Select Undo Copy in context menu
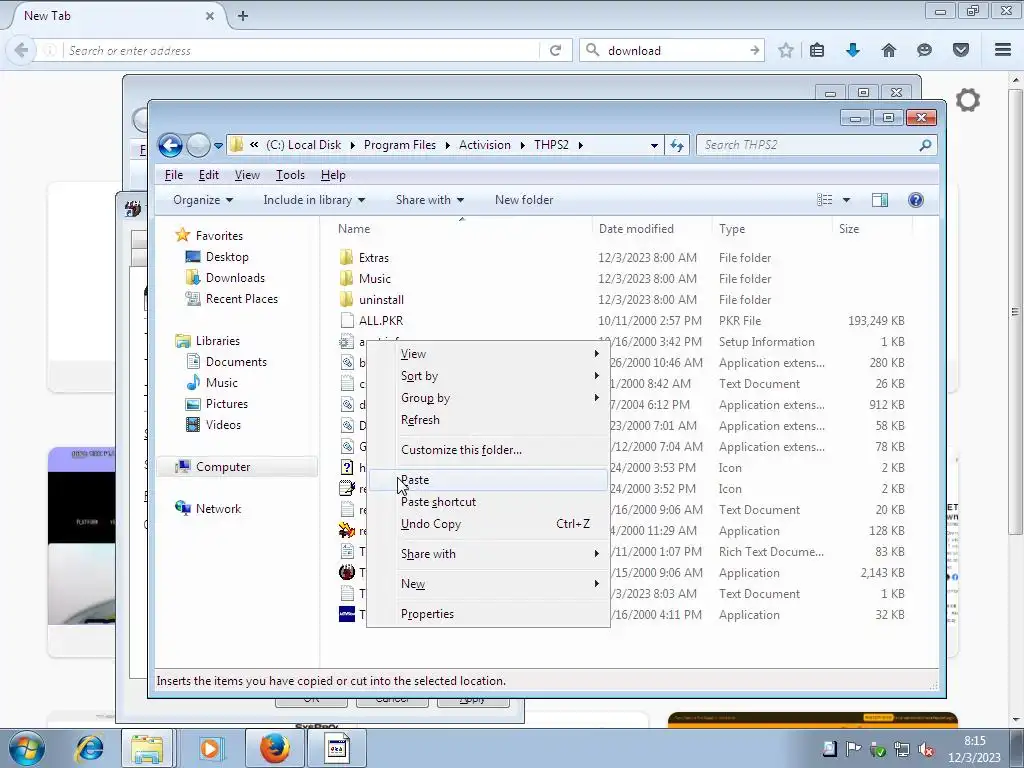The width and height of the screenshot is (1024, 768). click(x=488, y=524)
